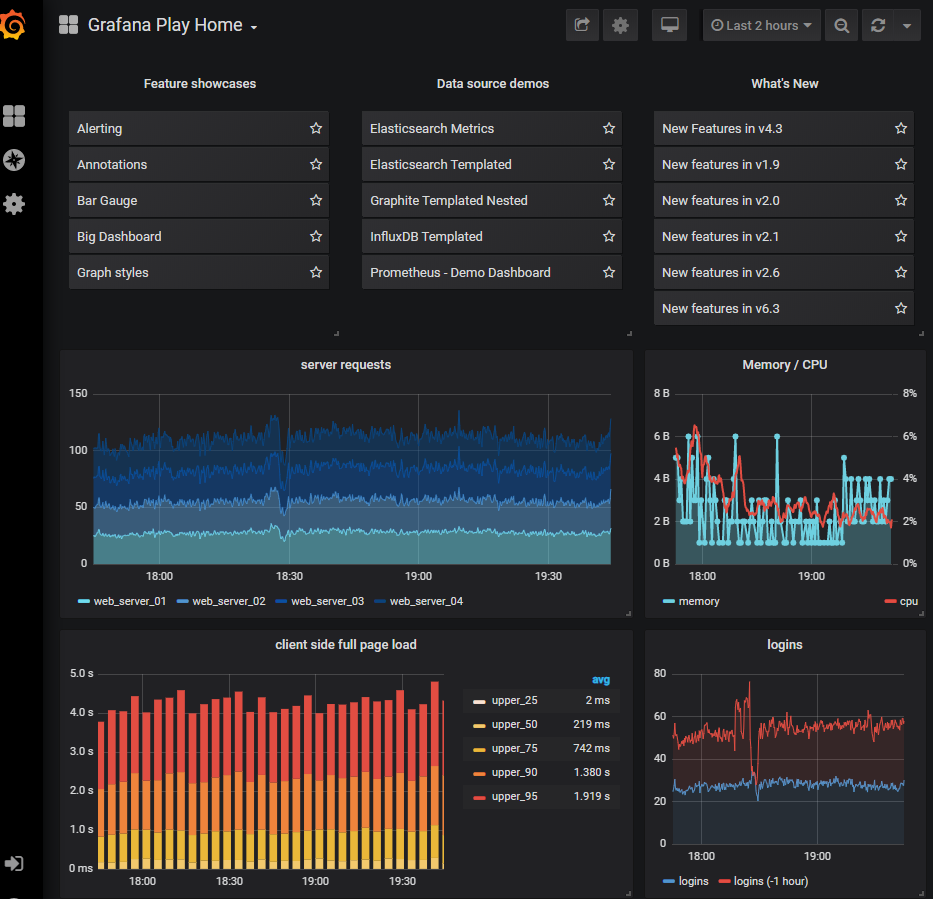Star the Elasticsearch Templated dashboard
This screenshot has width=933, height=899.
609,164
